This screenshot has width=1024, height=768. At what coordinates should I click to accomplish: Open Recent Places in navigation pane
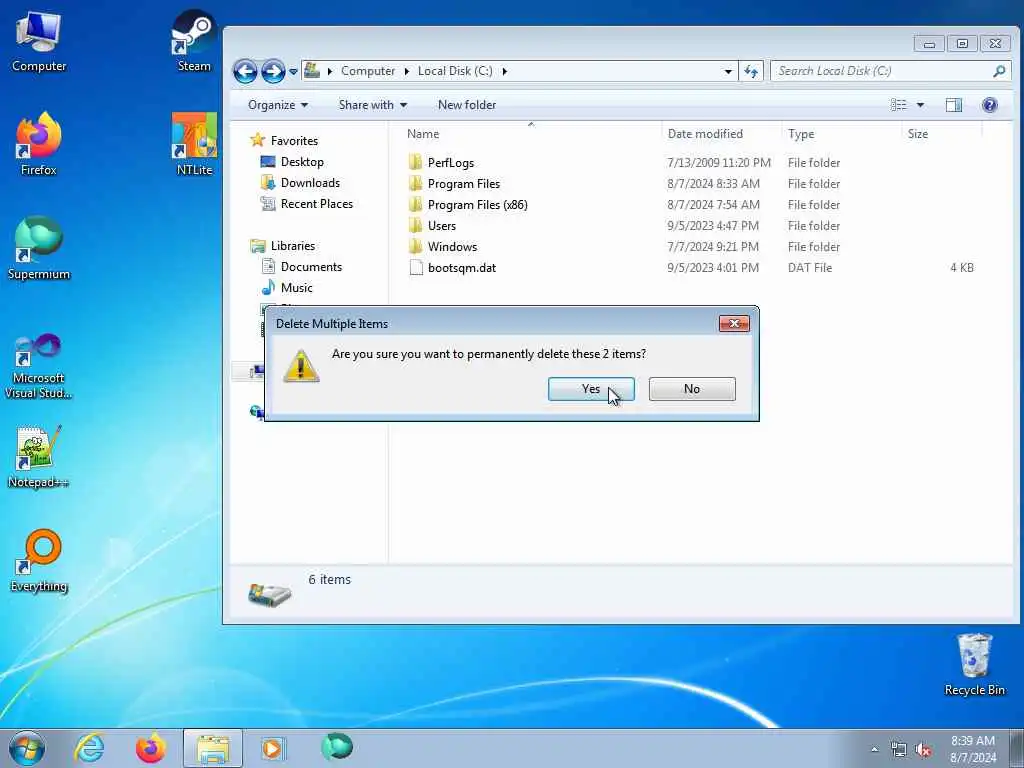tap(316, 204)
